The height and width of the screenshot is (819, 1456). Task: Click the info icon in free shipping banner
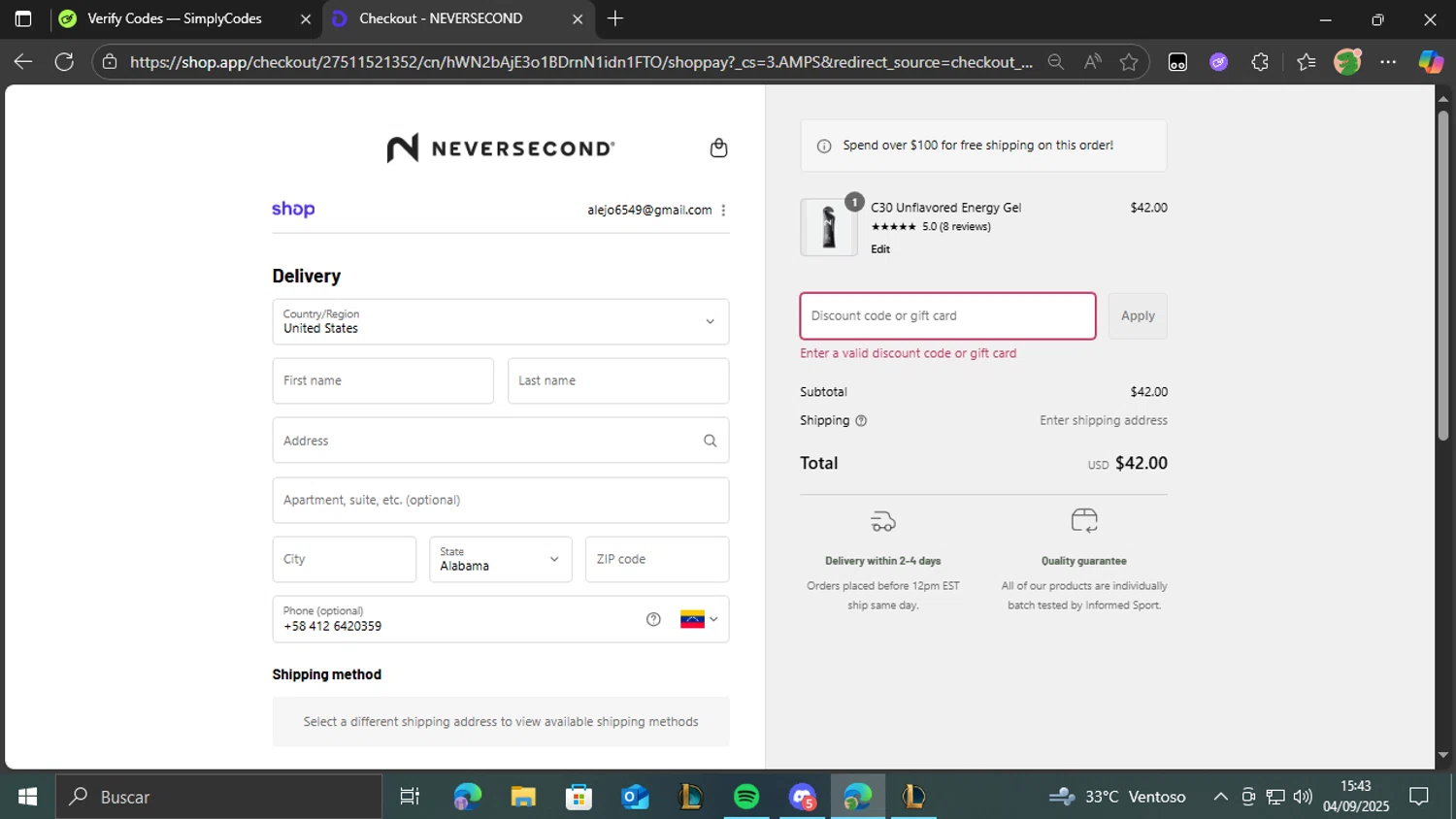coord(824,146)
